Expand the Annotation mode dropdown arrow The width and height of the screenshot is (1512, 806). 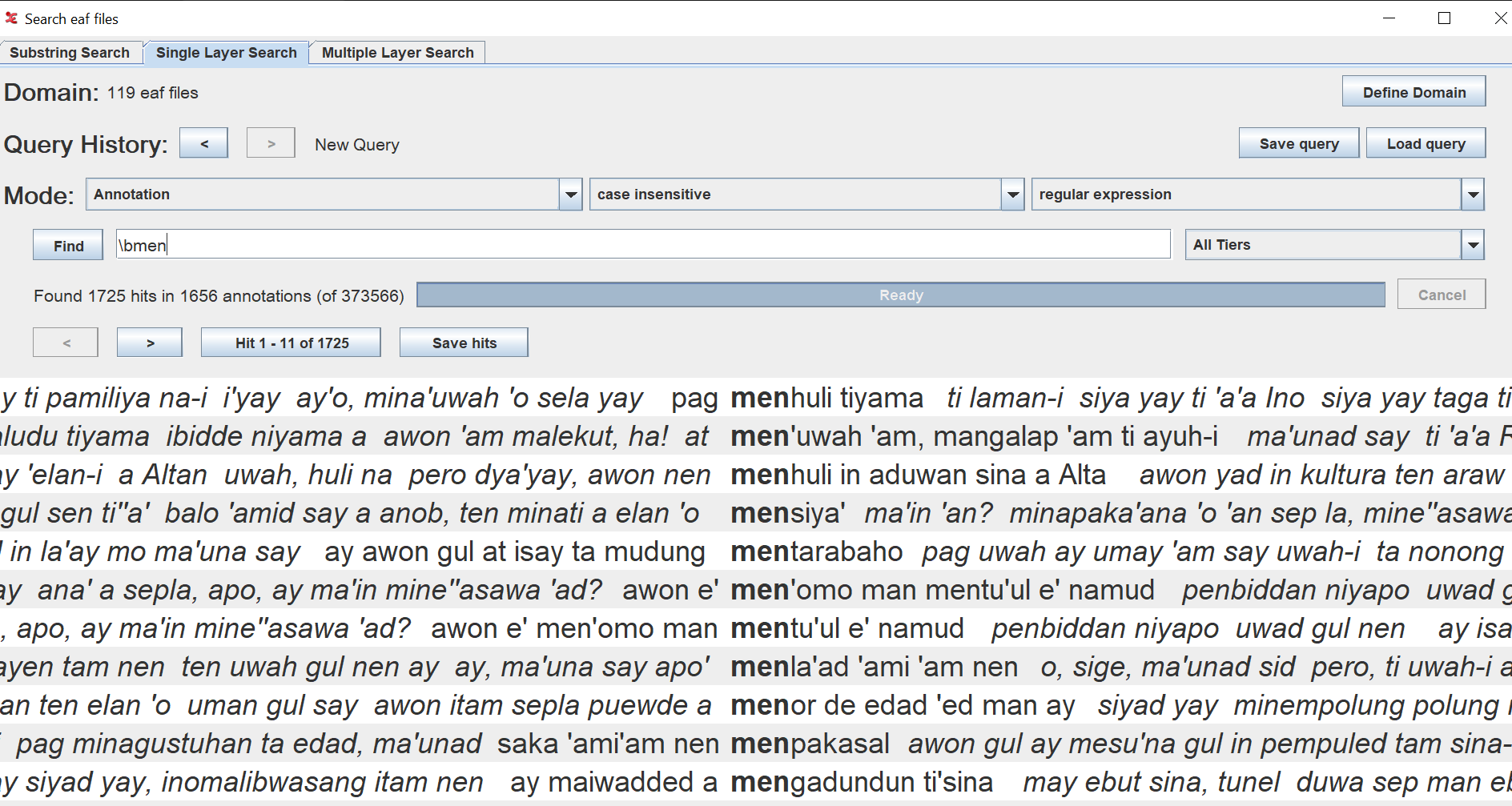pyautogui.click(x=571, y=194)
